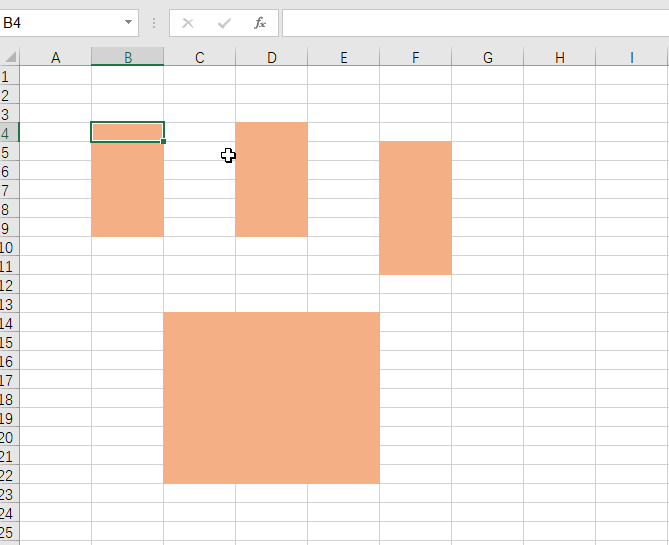Image resolution: width=669 pixels, height=545 pixels.
Task: Select column G header
Action: [488, 57]
